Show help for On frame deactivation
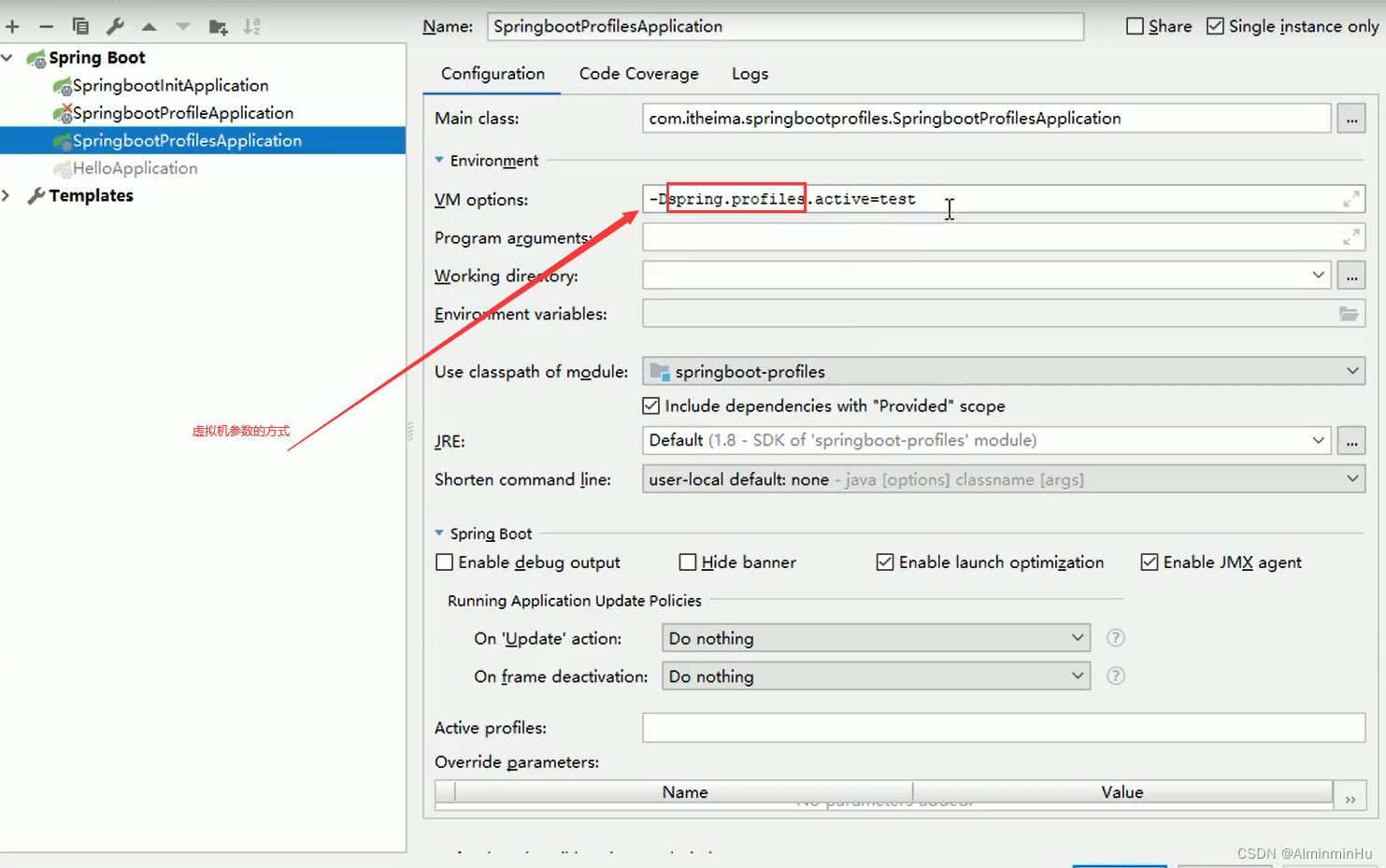 click(1115, 676)
